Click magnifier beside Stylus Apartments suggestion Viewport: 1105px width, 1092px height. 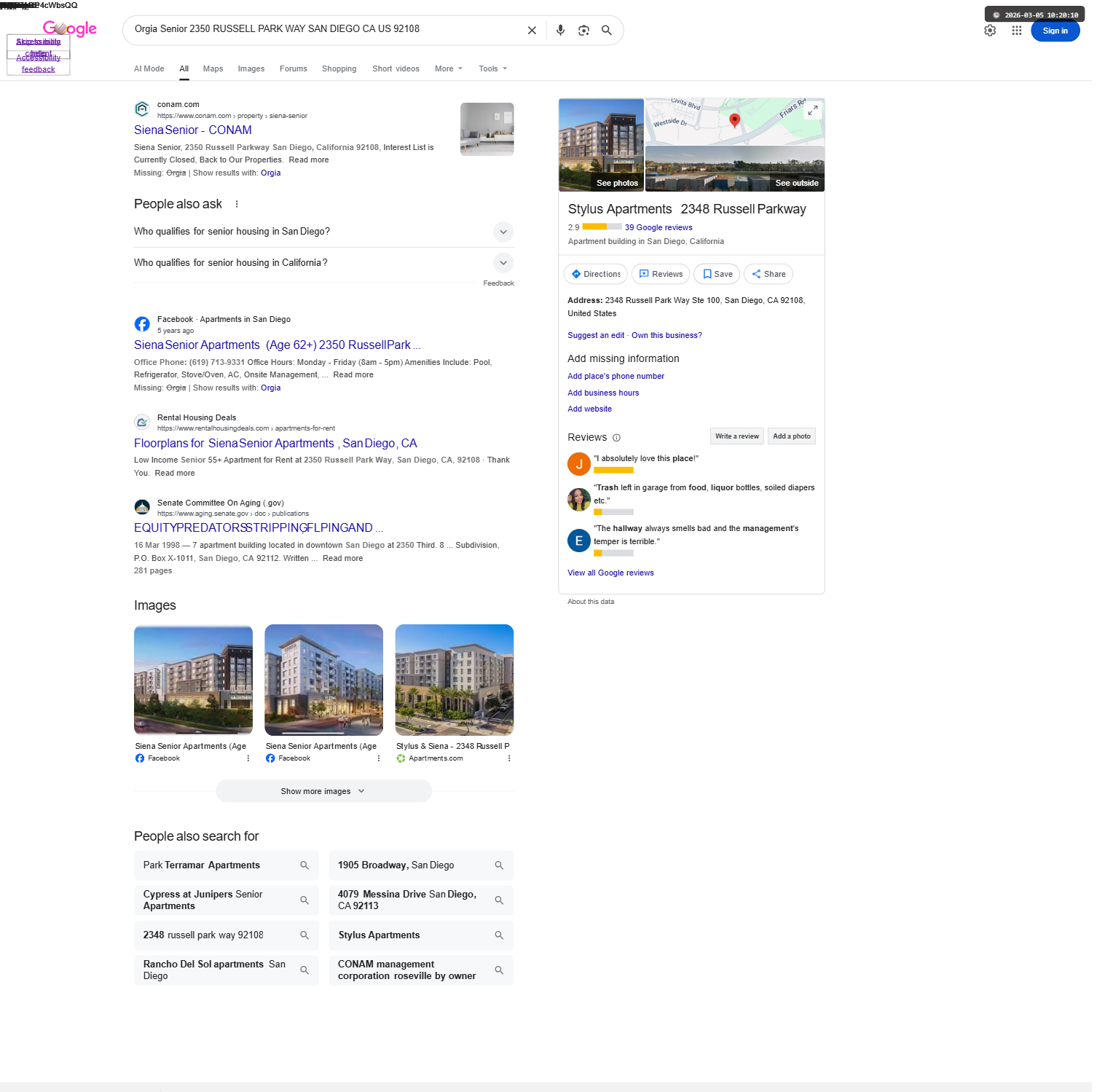[499, 935]
